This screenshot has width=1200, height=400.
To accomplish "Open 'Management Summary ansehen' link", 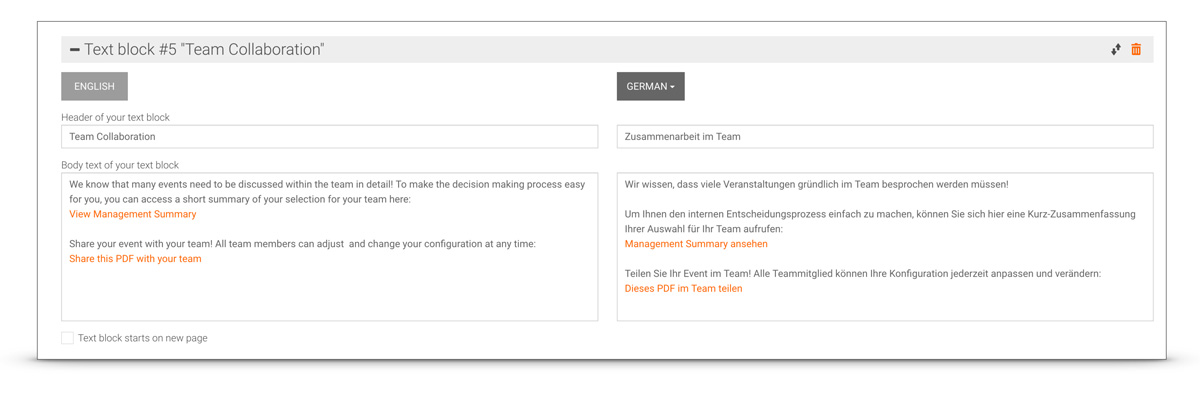I will coord(696,244).
